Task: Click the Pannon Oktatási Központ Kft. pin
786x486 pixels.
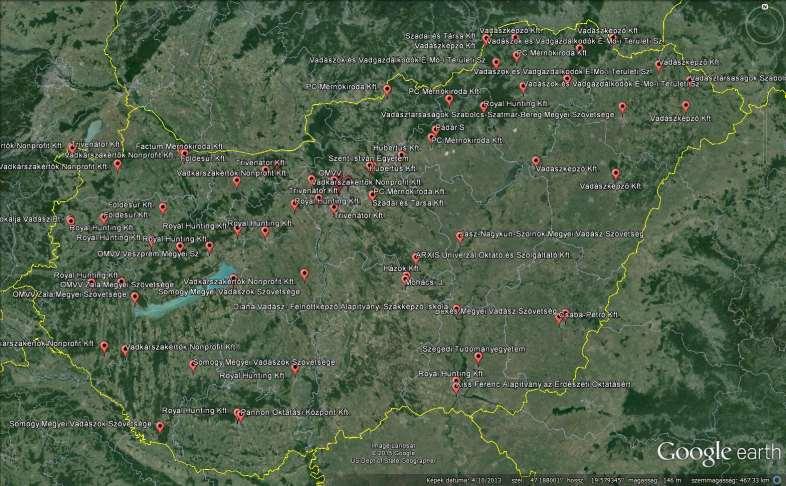Action: 240,416
